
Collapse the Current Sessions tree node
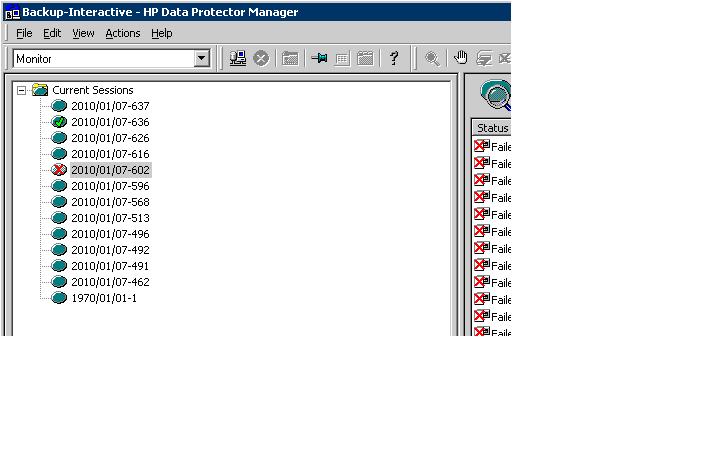tap(21, 90)
